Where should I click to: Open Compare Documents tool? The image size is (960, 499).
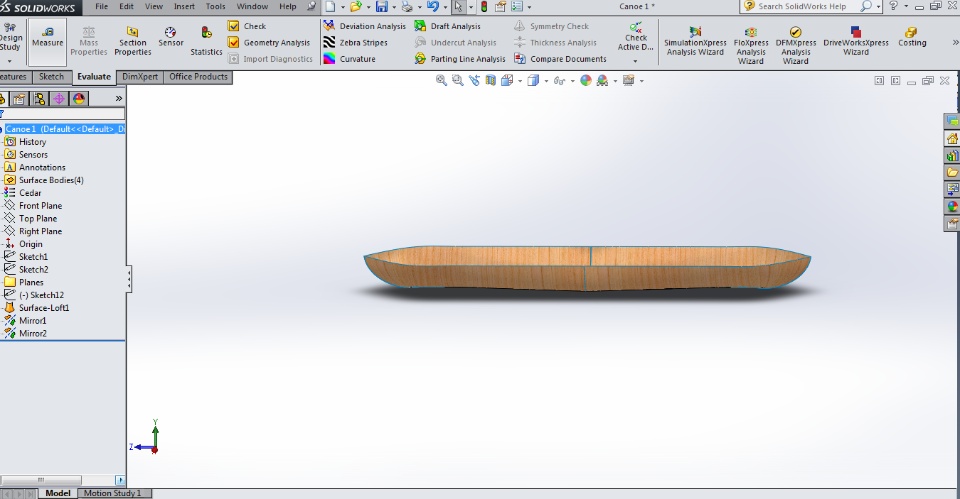560,59
